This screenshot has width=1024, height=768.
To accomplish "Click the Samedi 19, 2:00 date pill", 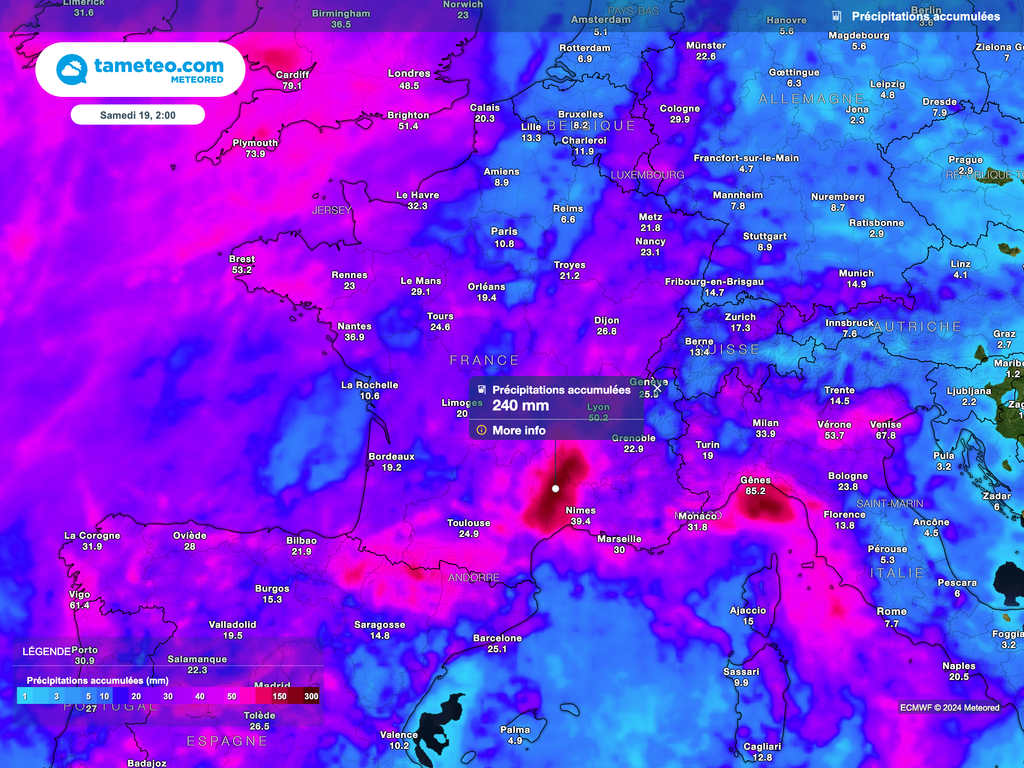I will [138, 115].
